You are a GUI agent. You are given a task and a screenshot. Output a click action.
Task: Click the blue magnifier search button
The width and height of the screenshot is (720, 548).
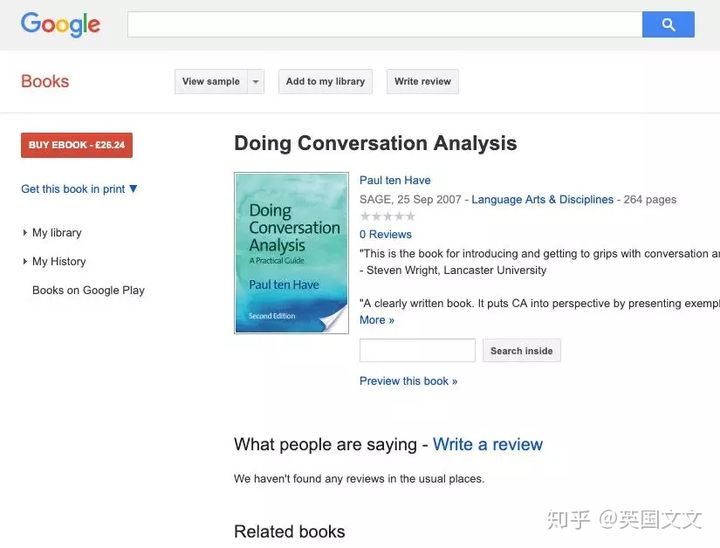(x=668, y=24)
